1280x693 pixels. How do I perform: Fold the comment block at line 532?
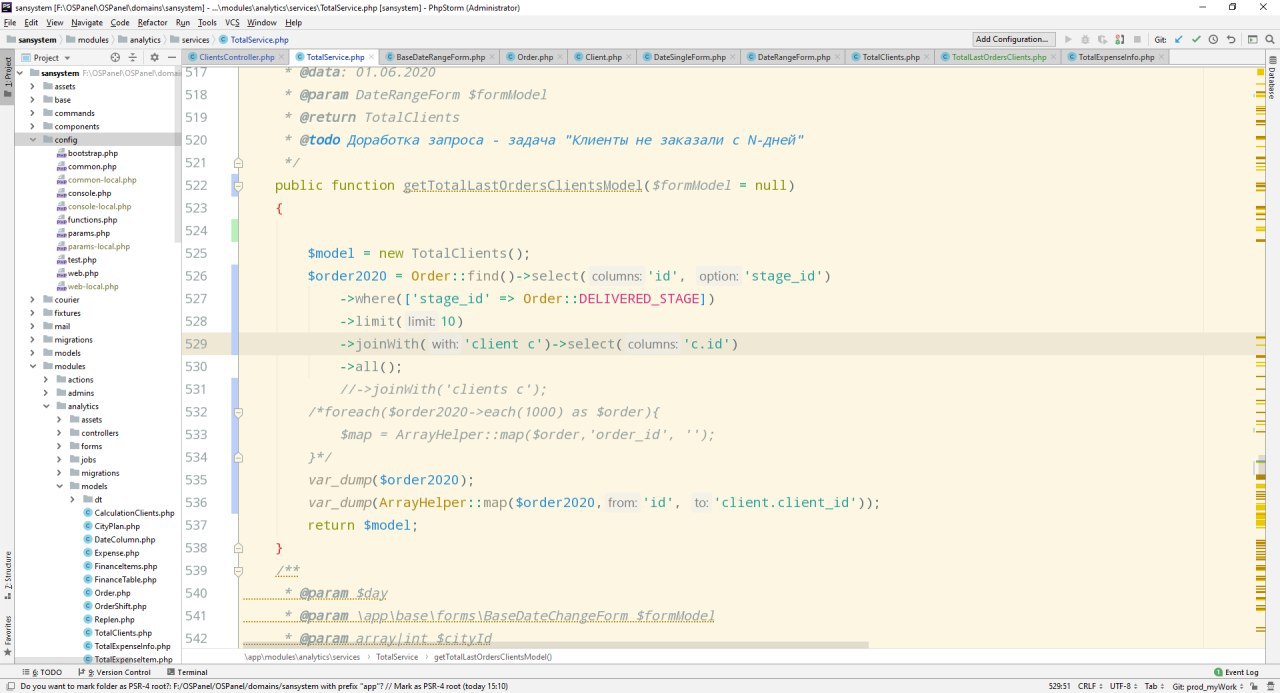pos(238,412)
